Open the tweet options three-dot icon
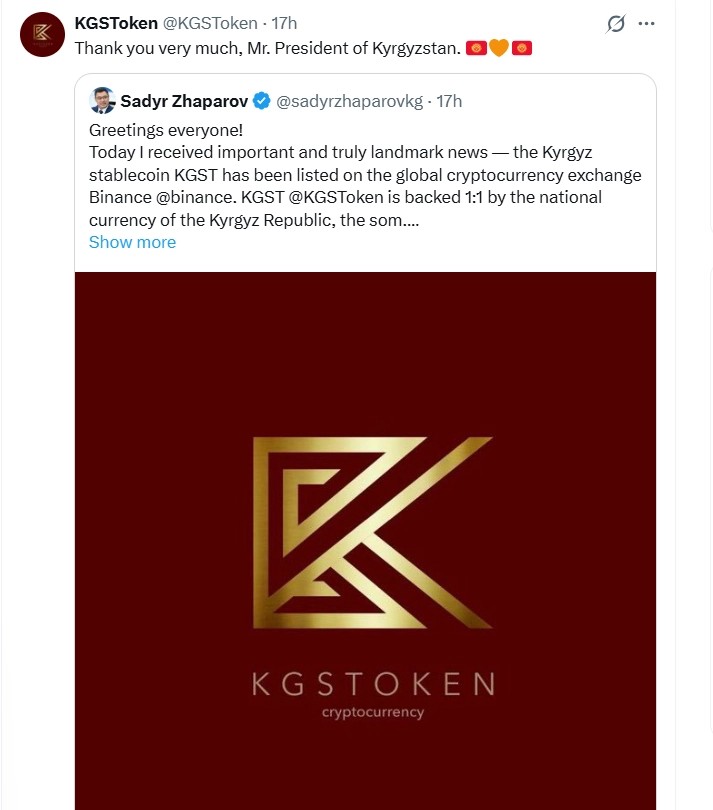 click(x=646, y=22)
